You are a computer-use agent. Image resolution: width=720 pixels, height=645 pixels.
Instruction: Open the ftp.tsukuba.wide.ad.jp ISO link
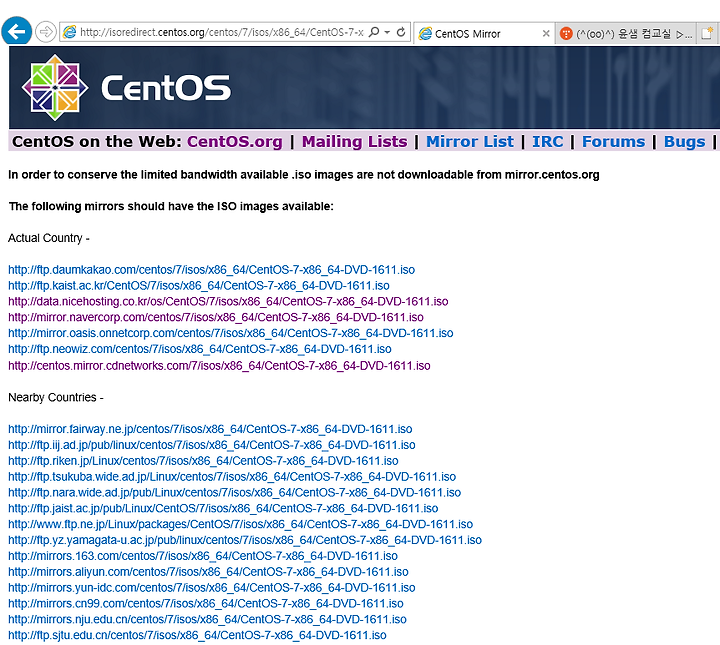[232, 477]
